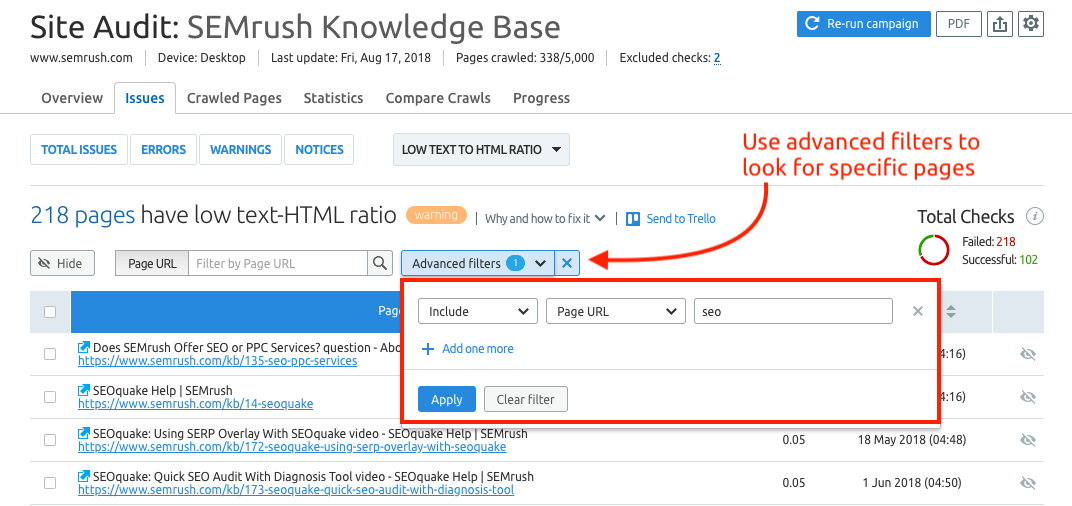The width and height of the screenshot is (1072, 506).
Task: Focus the Filter by Page URL field
Action: 278,263
